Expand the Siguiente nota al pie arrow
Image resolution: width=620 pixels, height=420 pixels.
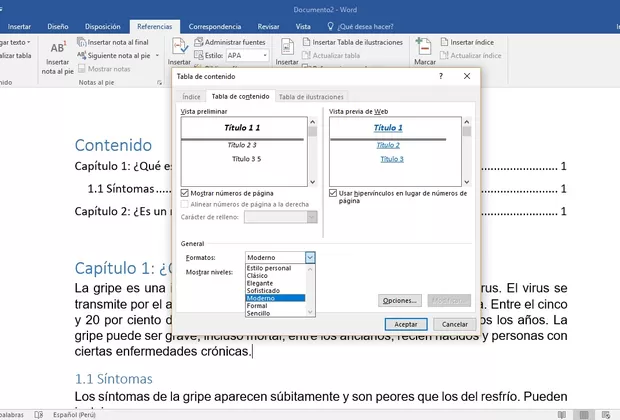pos(157,55)
